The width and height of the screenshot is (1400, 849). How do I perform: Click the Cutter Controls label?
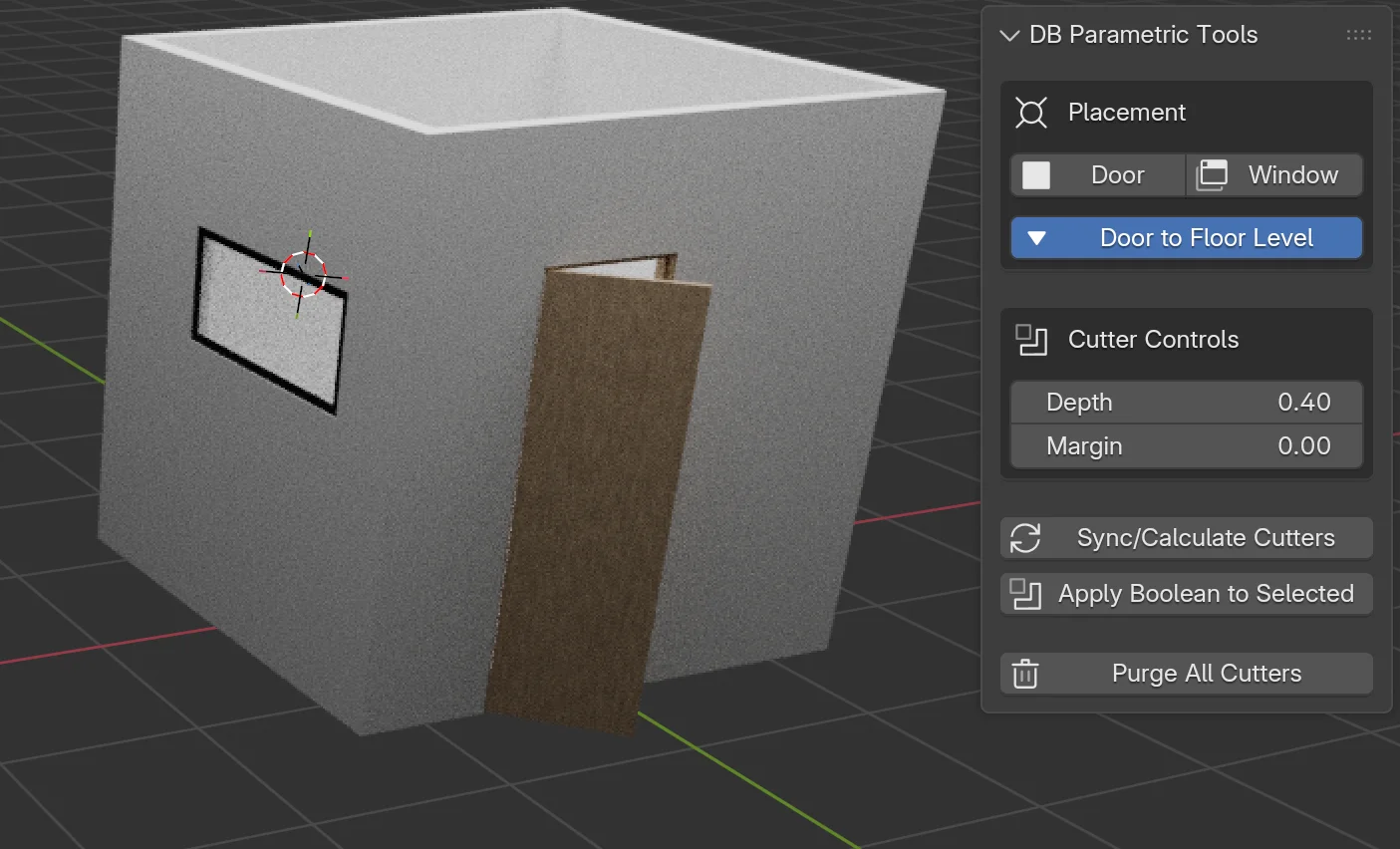point(1153,340)
